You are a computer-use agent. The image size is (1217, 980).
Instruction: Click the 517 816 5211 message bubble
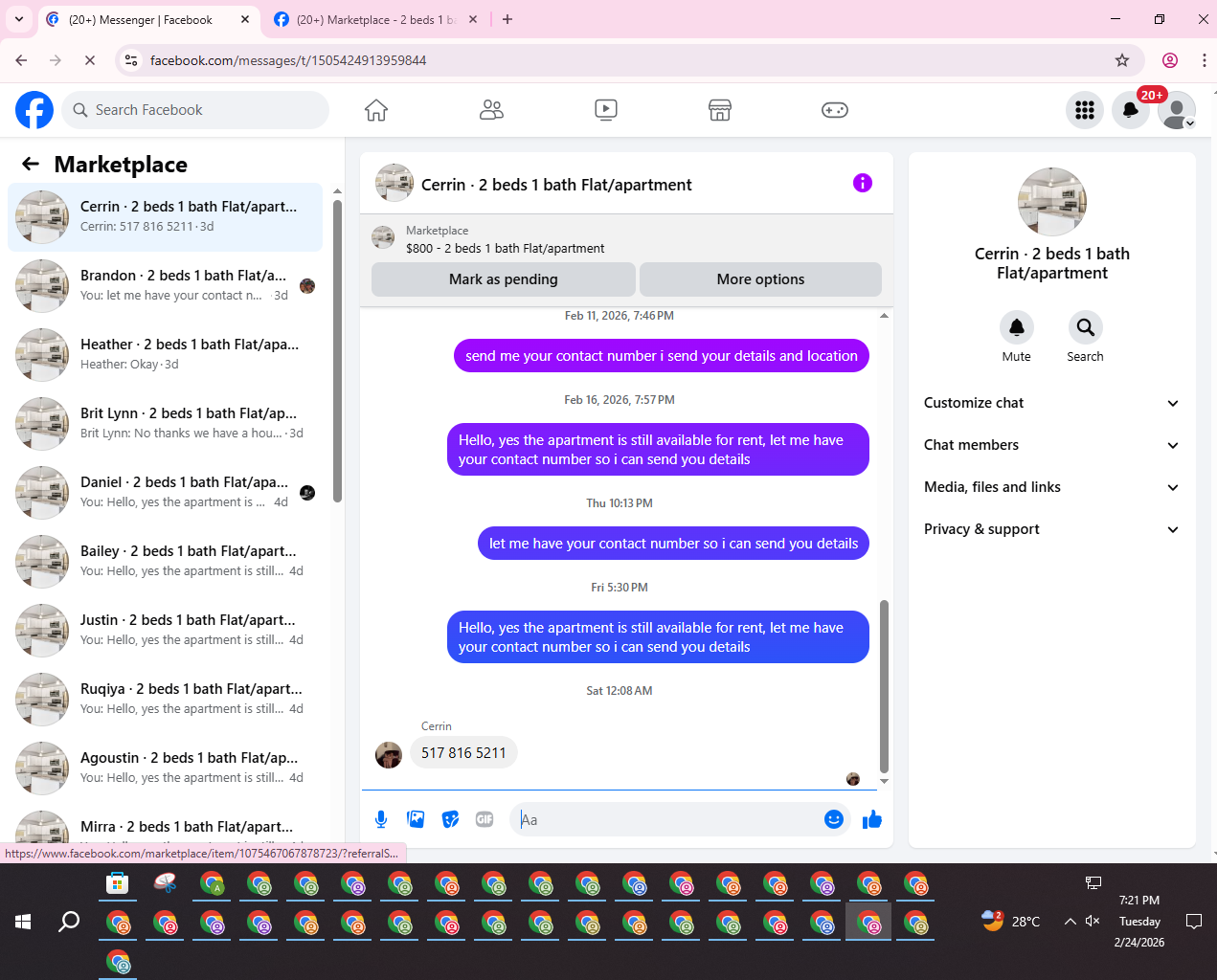tap(463, 753)
